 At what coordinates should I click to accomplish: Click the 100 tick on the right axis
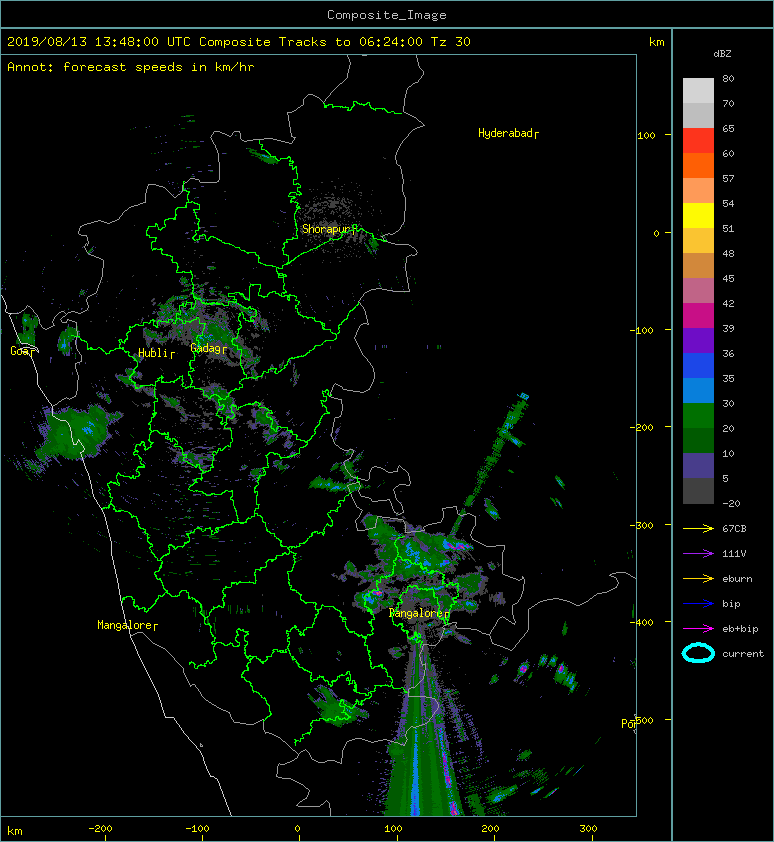646,135
